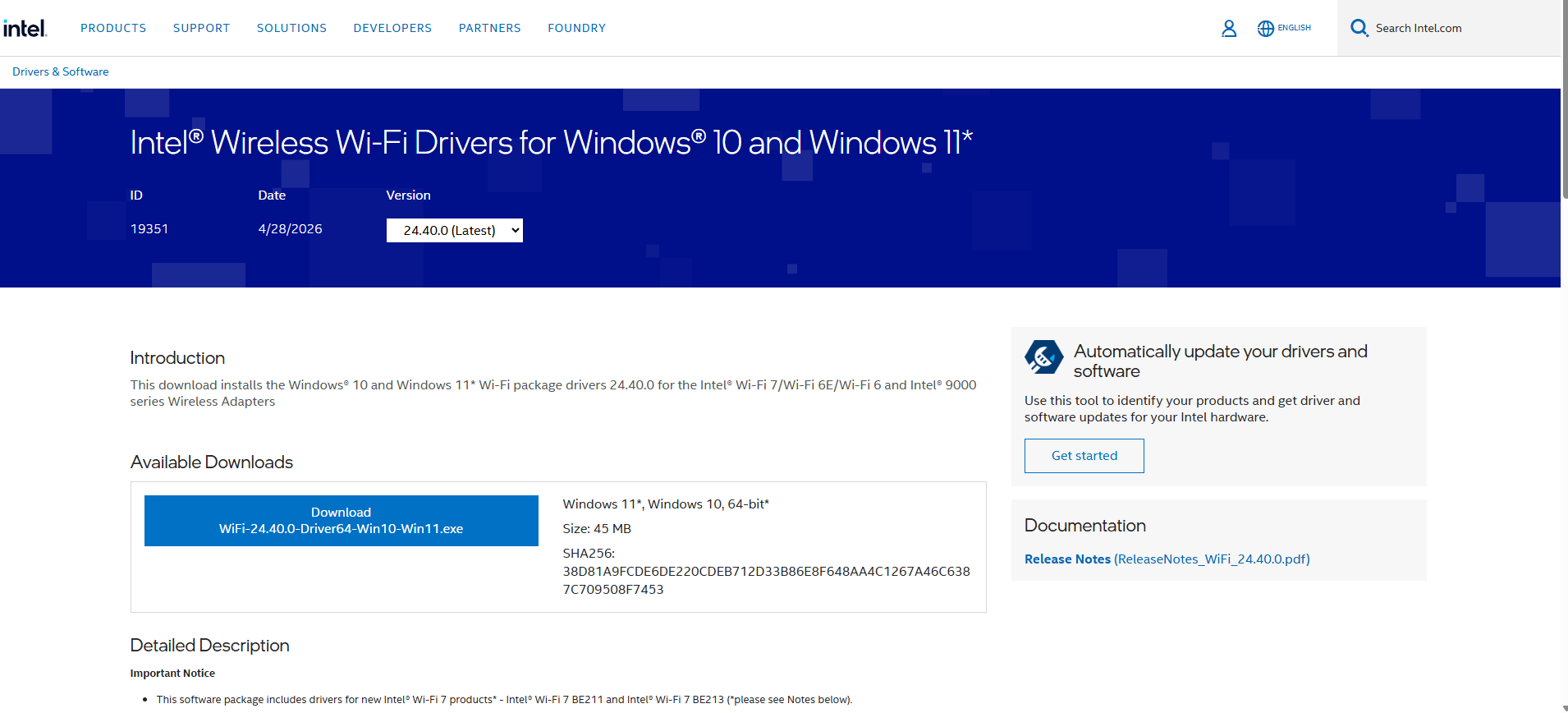
Task: Open the Solutions menu
Action: coord(291,28)
